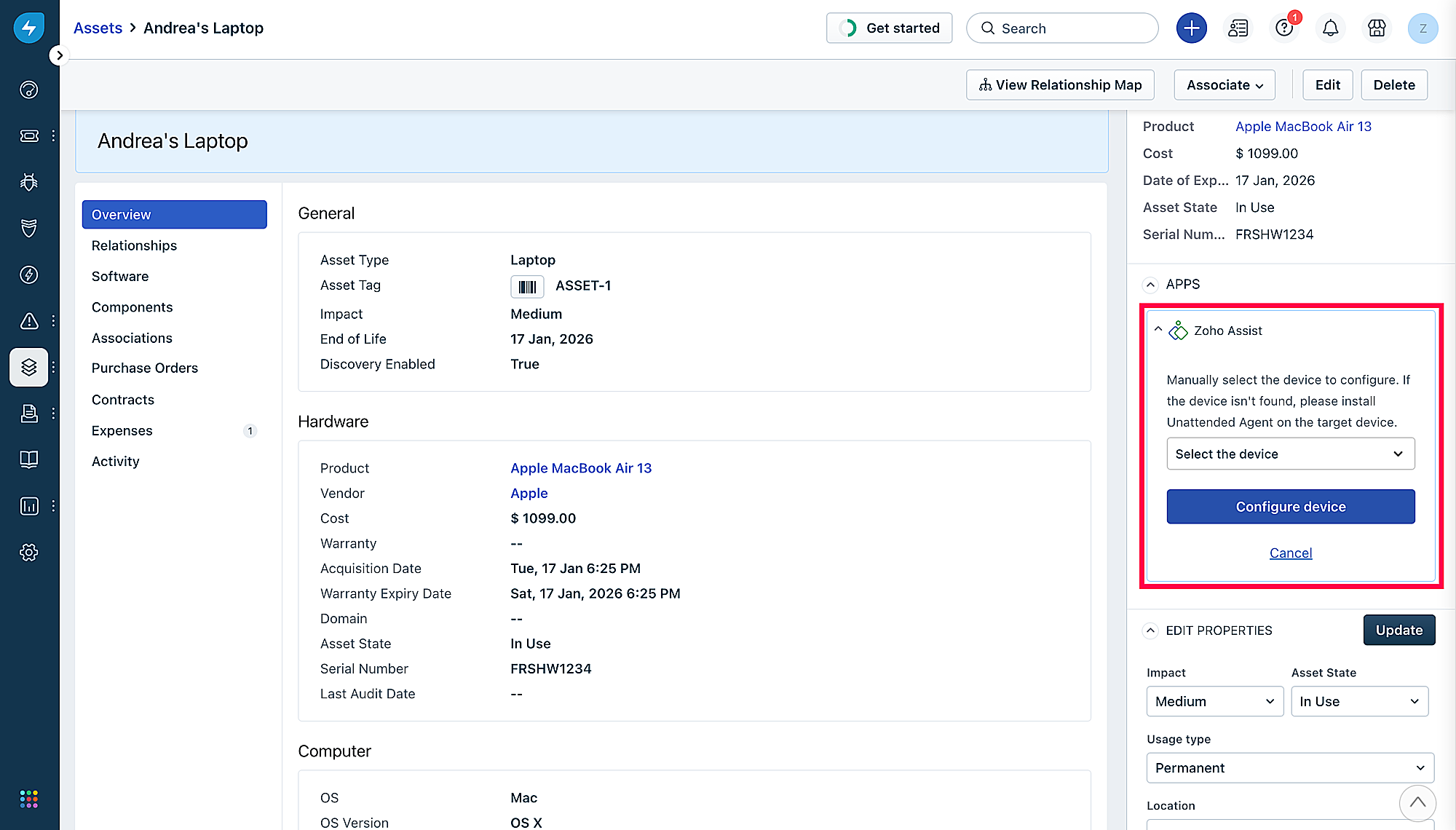Click the Configure device button
Image resolution: width=1456 pixels, height=830 pixels.
point(1290,507)
